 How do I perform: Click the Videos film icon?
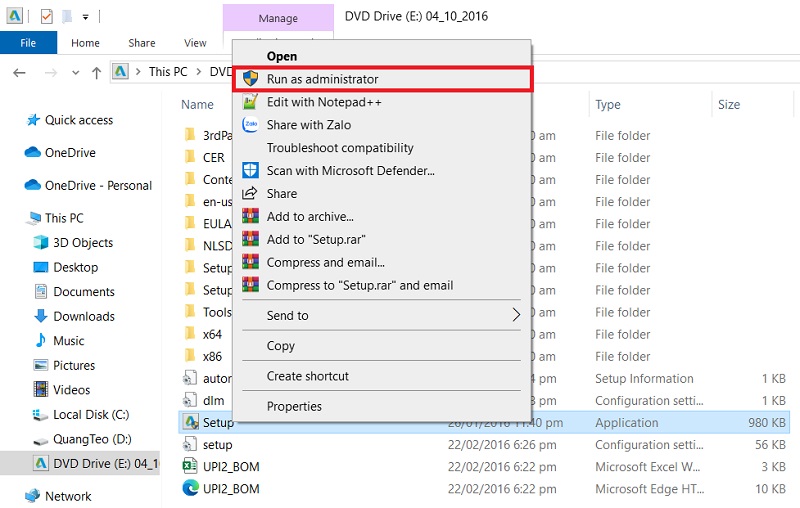coord(40,389)
